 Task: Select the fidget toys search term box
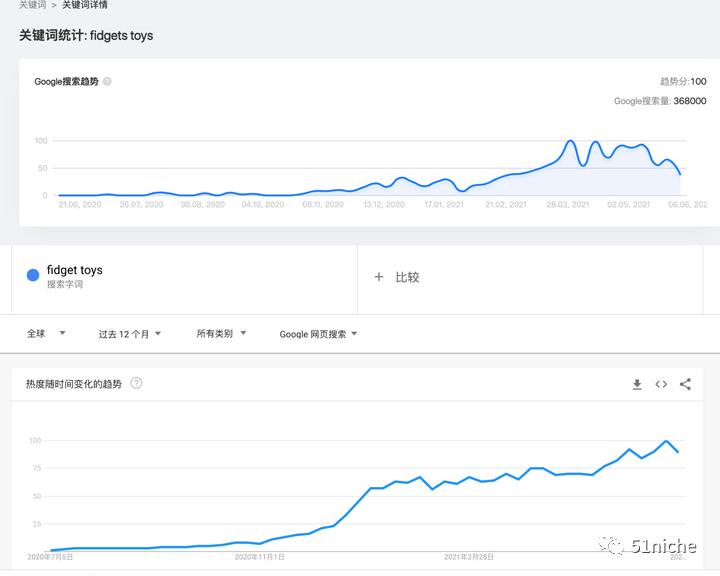184,279
